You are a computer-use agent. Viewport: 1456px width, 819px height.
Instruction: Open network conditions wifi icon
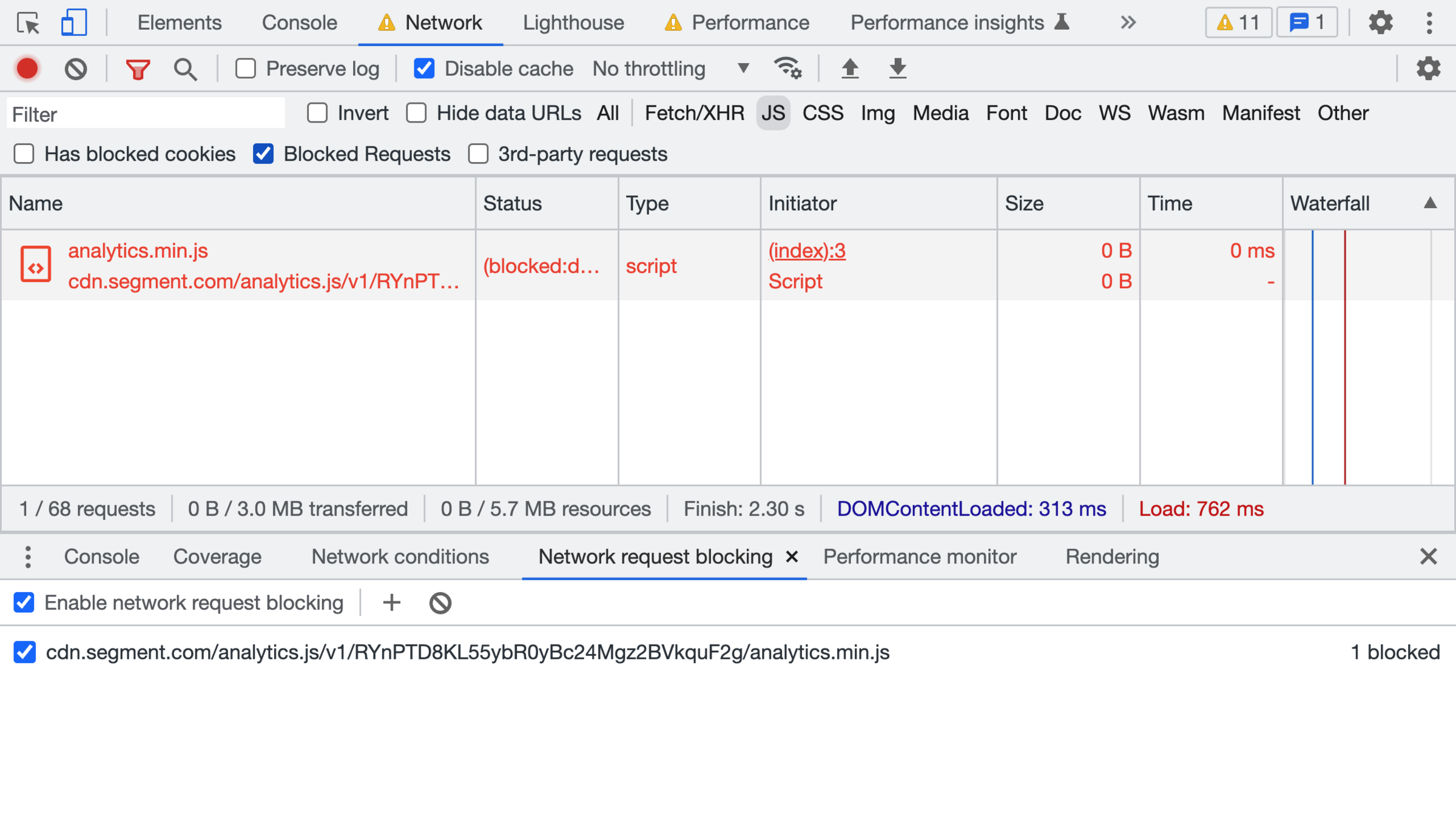787,68
